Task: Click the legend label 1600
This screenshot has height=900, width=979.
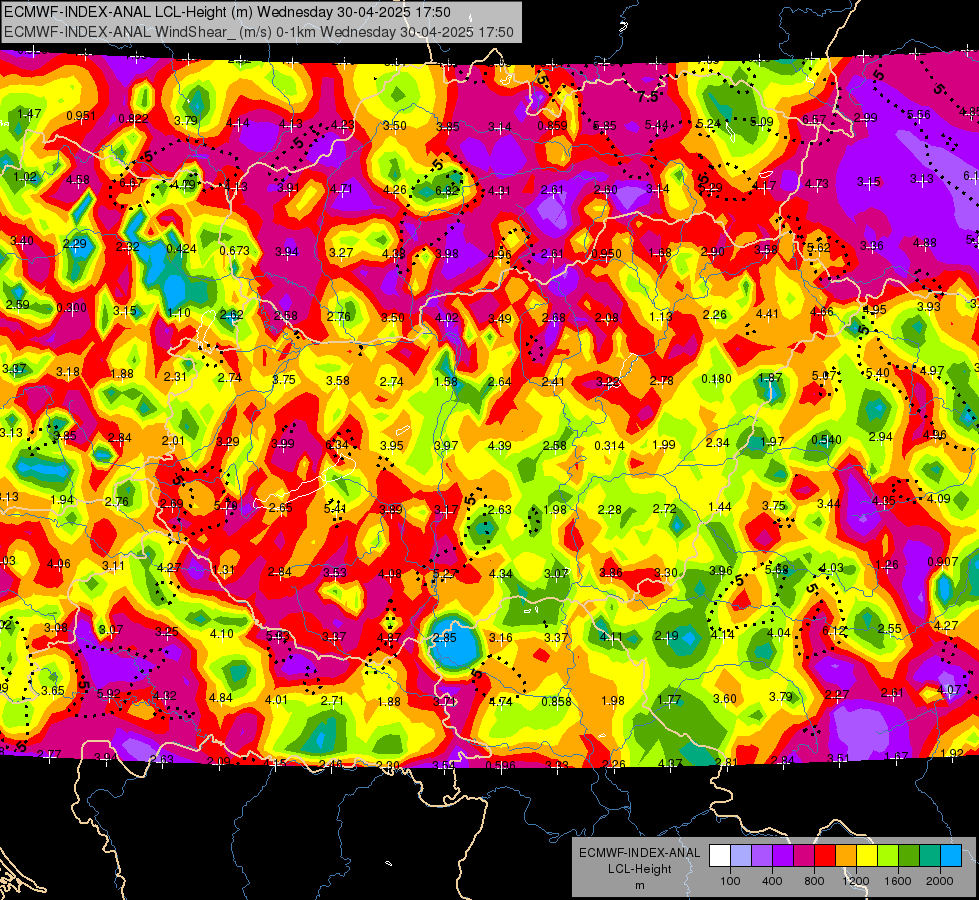Action: [898, 881]
